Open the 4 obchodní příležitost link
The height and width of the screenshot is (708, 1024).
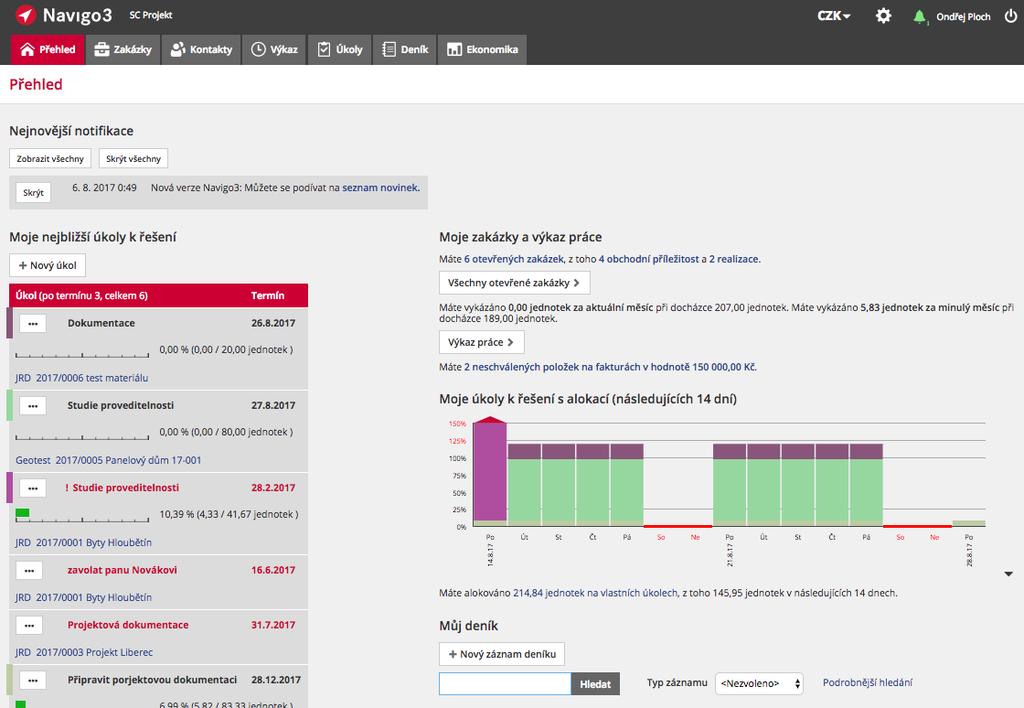click(648, 259)
